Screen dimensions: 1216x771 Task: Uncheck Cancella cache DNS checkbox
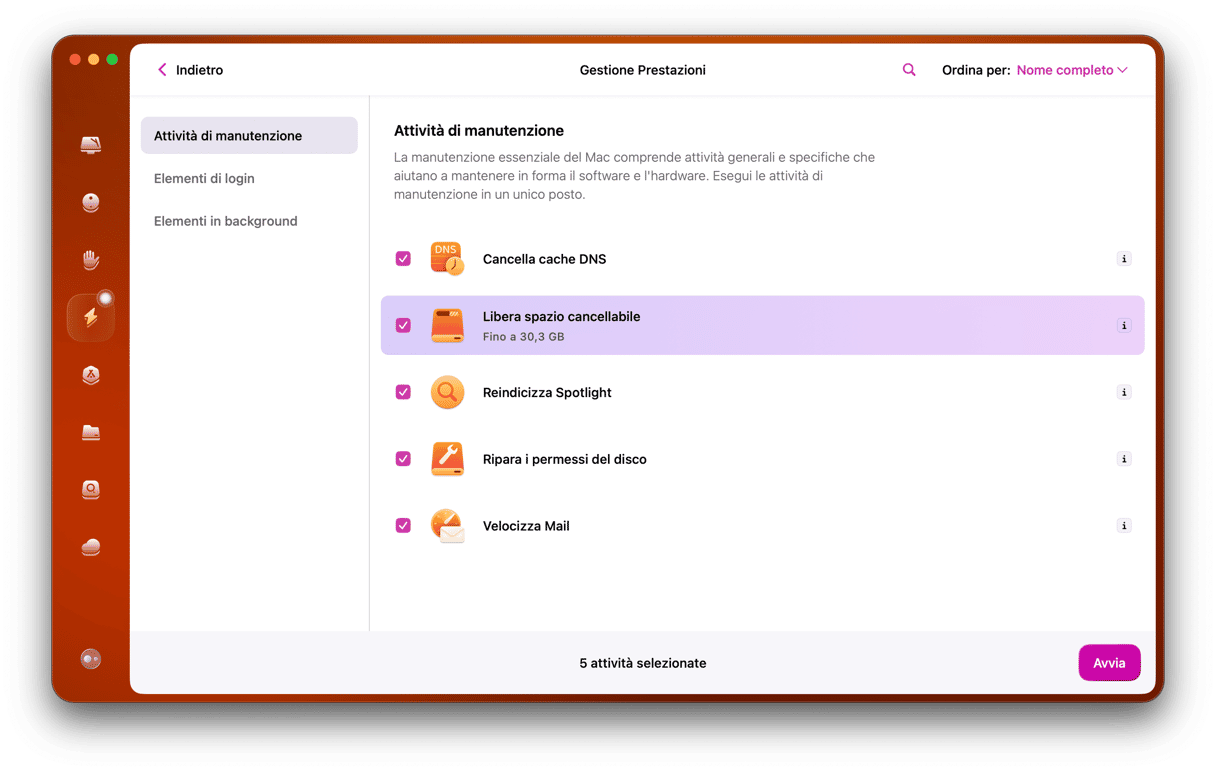click(403, 259)
